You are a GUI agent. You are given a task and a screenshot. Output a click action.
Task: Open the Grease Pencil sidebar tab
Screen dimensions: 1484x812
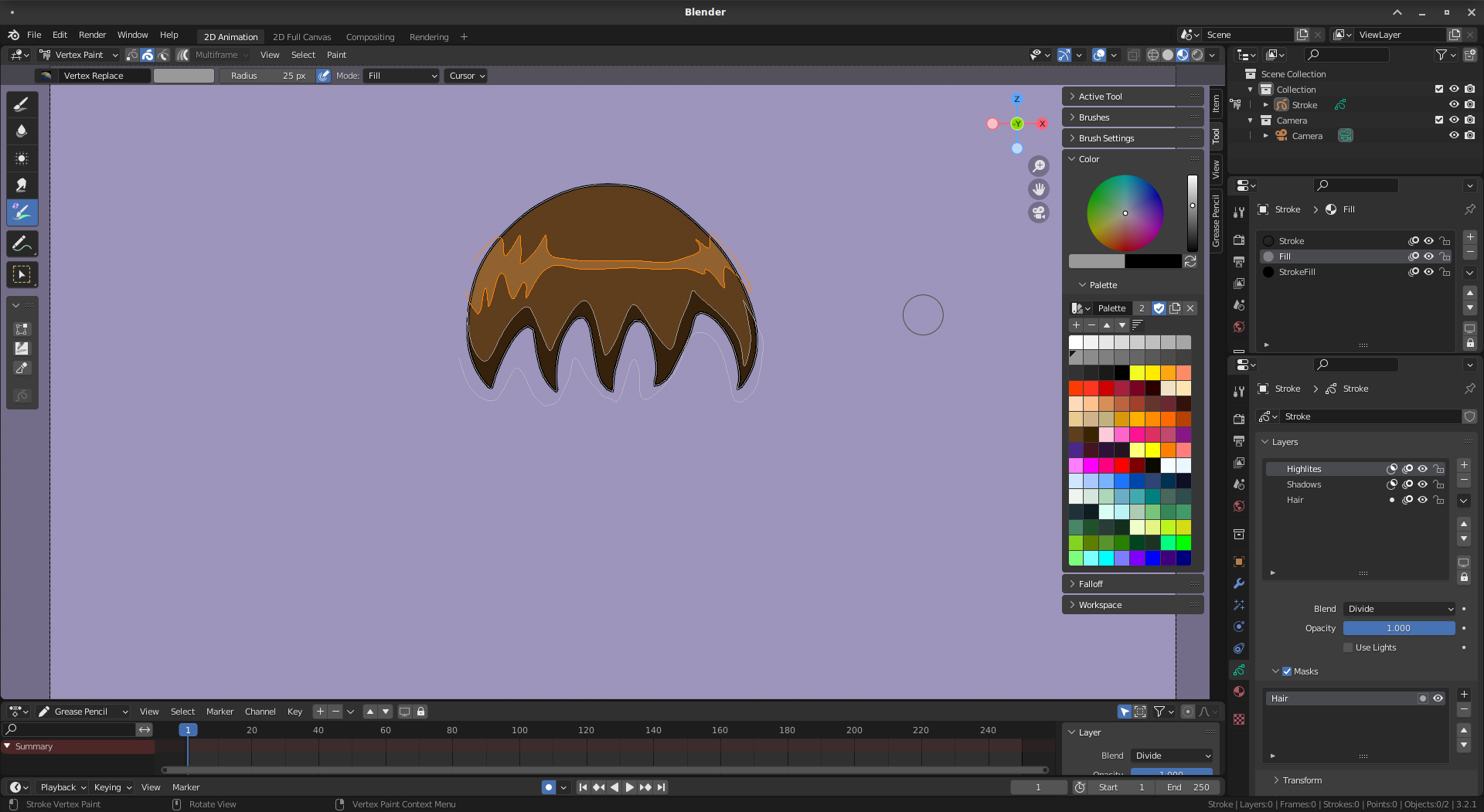[1216, 221]
